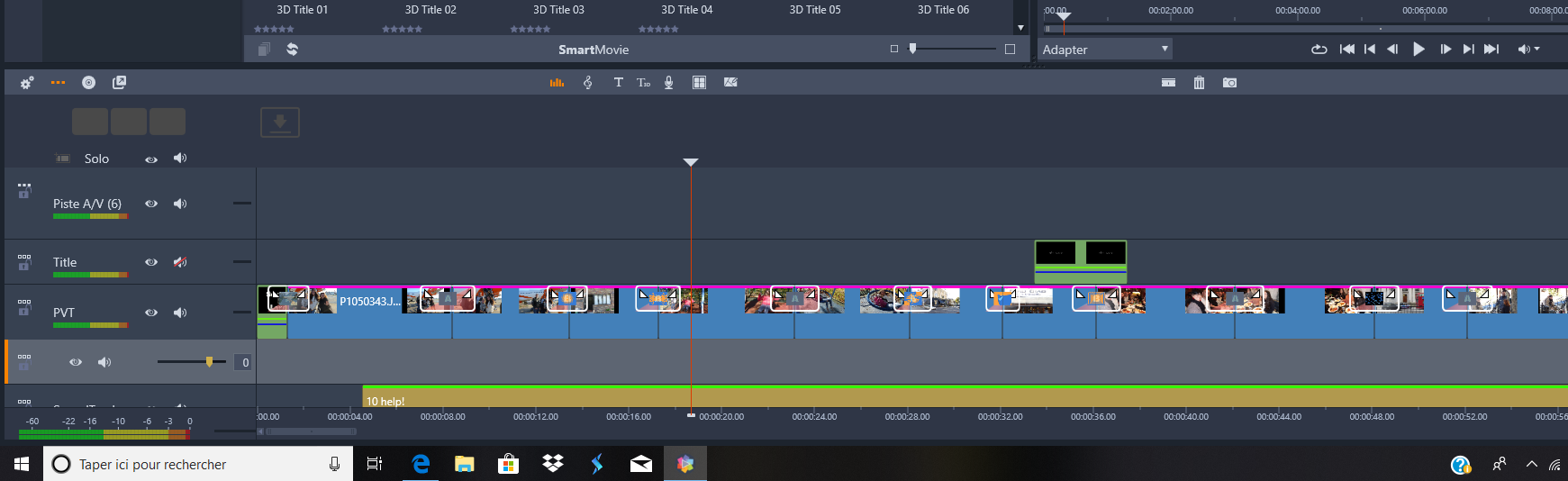Adjust selected track volume slider
This screenshot has height=481, width=1568.
click(x=209, y=361)
